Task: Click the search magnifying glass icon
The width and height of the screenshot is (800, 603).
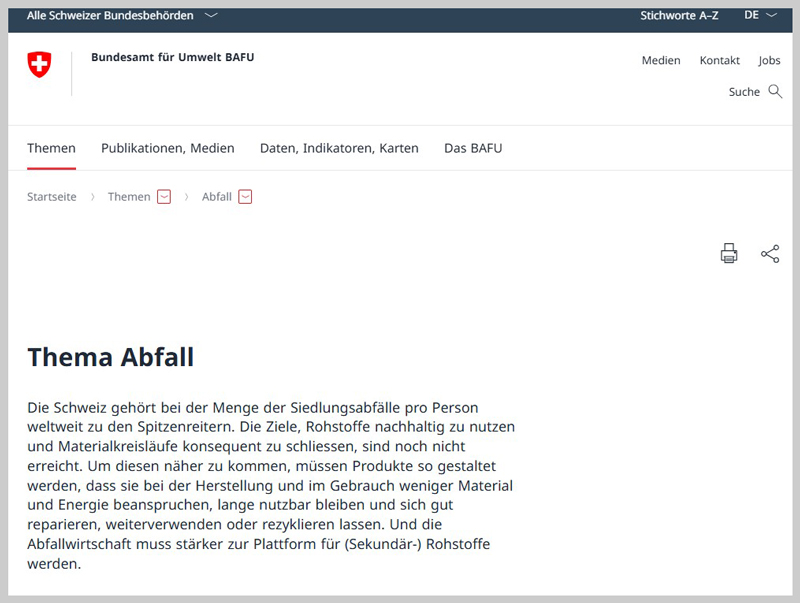Action: tap(775, 92)
